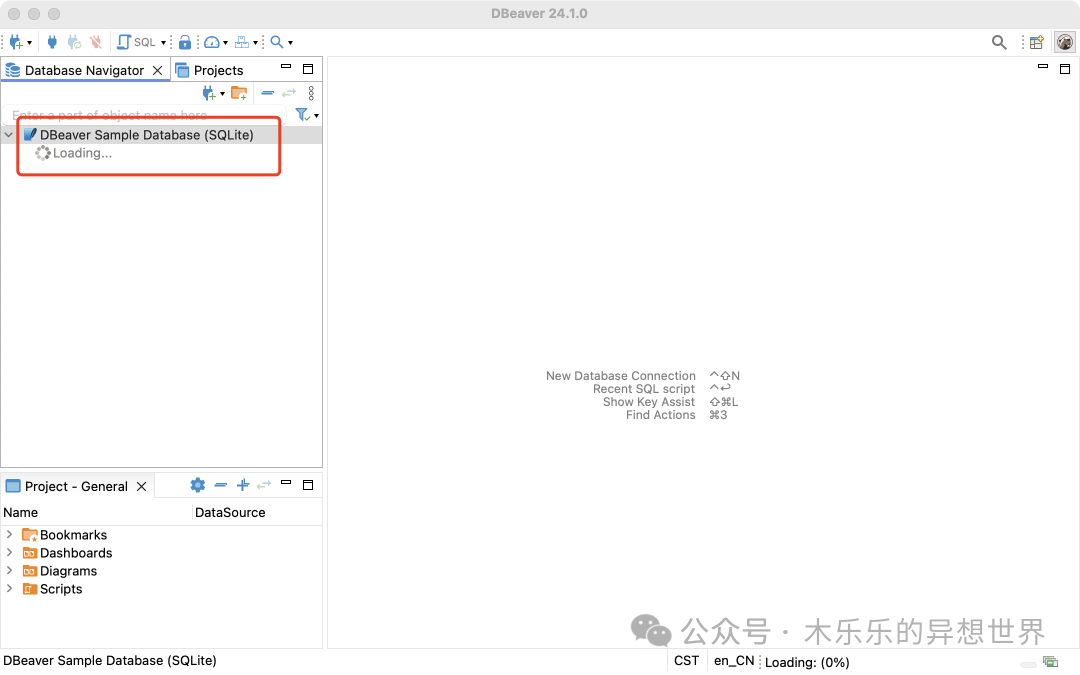Click the funnel filter icon in navigator
The width and height of the screenshot is (1080, 675).
tap(302, 114)
